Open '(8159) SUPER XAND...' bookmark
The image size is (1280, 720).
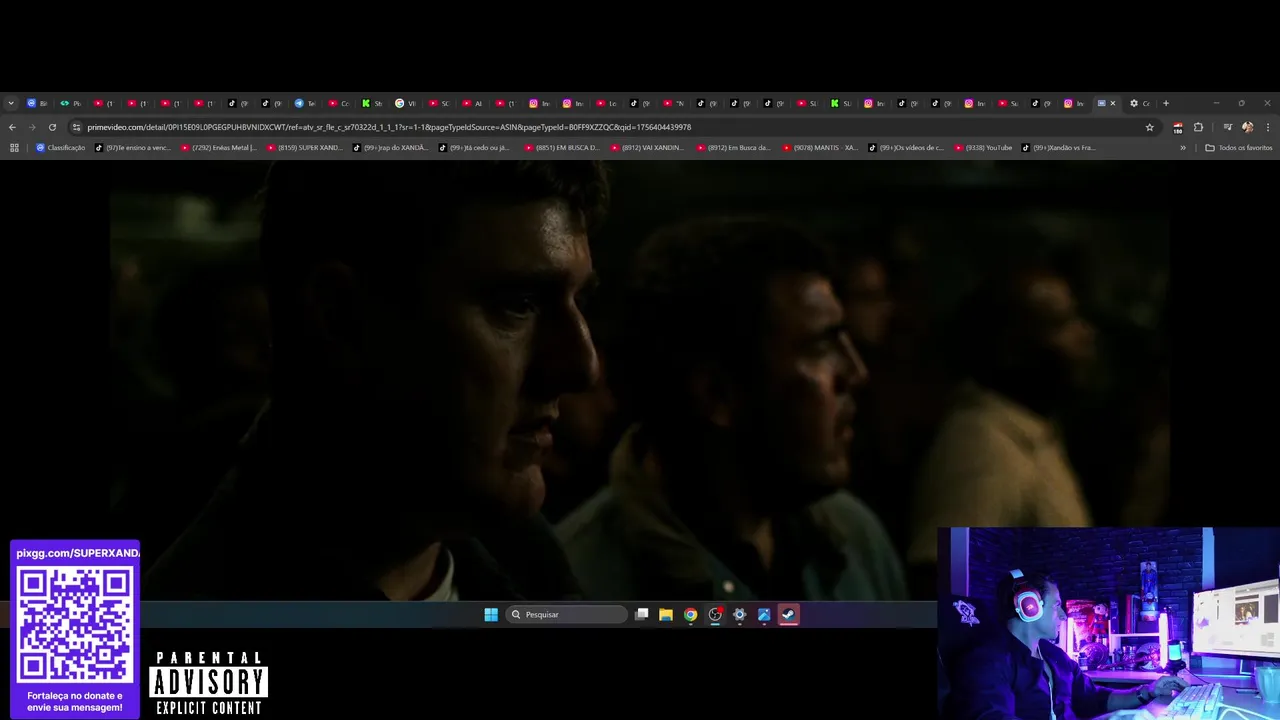point(304,148)
